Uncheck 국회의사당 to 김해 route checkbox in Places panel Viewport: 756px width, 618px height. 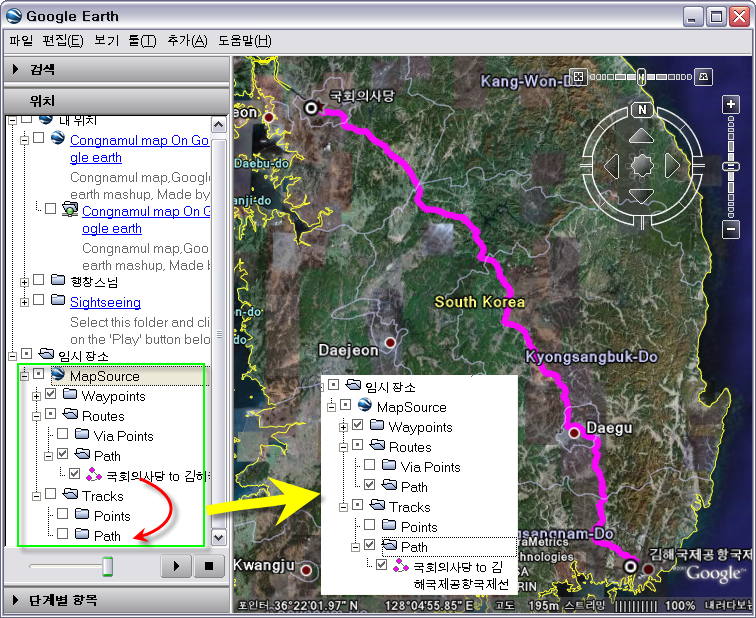(x=74, y=473)
